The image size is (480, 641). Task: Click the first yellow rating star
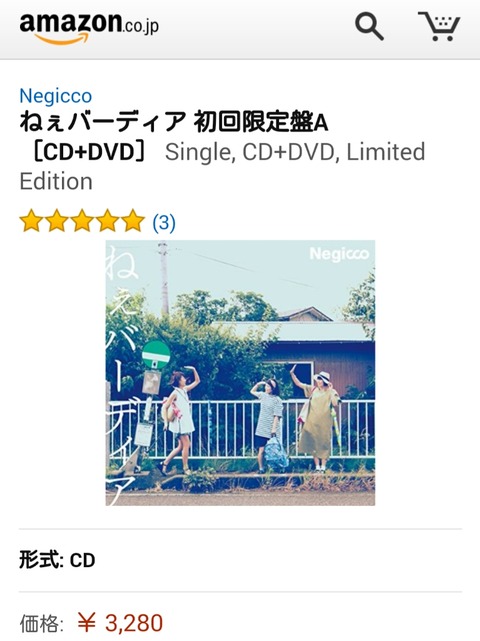pyautogui.click(x=31, y=221)
